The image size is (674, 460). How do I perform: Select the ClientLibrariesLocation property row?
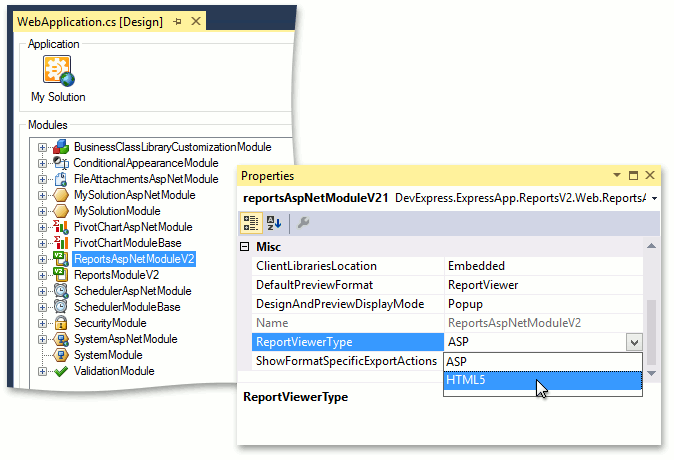(447, 266)
